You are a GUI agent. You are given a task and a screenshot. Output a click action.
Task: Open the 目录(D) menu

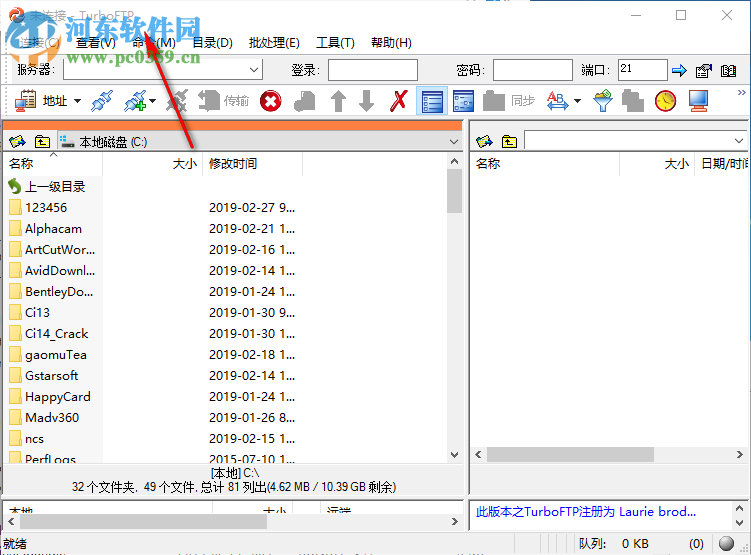point(212,43)
